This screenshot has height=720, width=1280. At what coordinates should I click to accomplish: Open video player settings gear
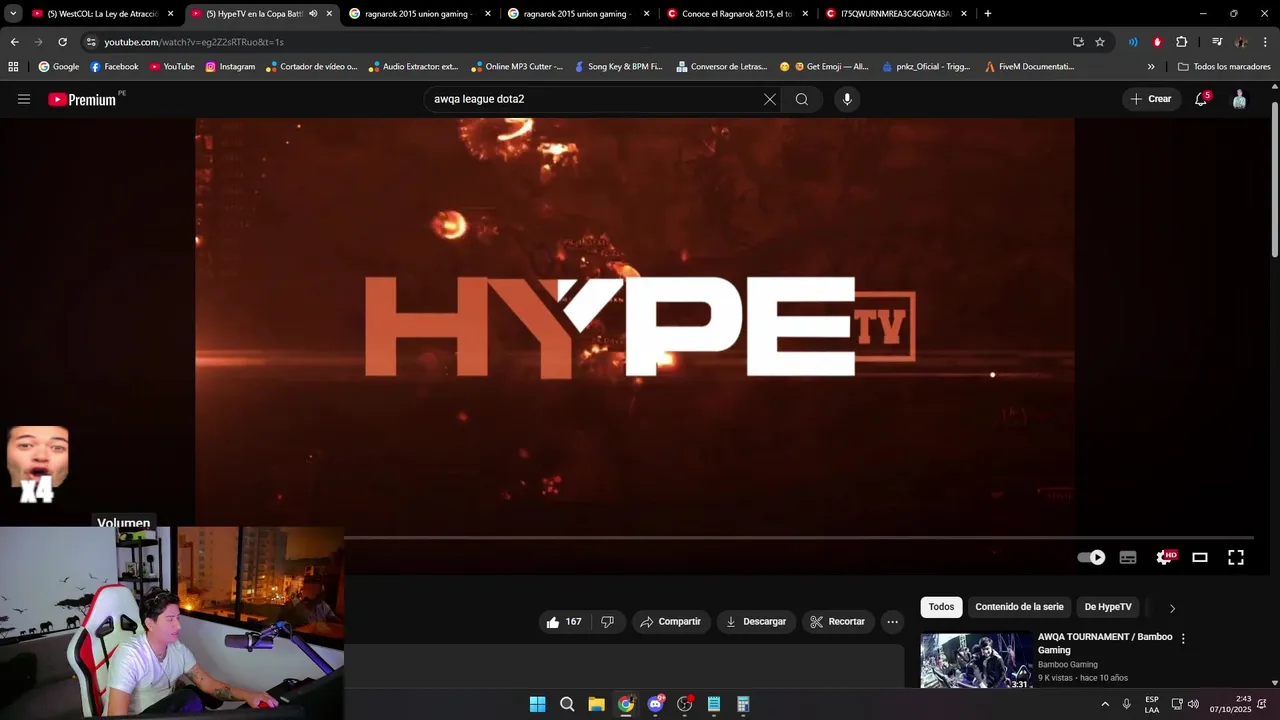coord(1165,558)
